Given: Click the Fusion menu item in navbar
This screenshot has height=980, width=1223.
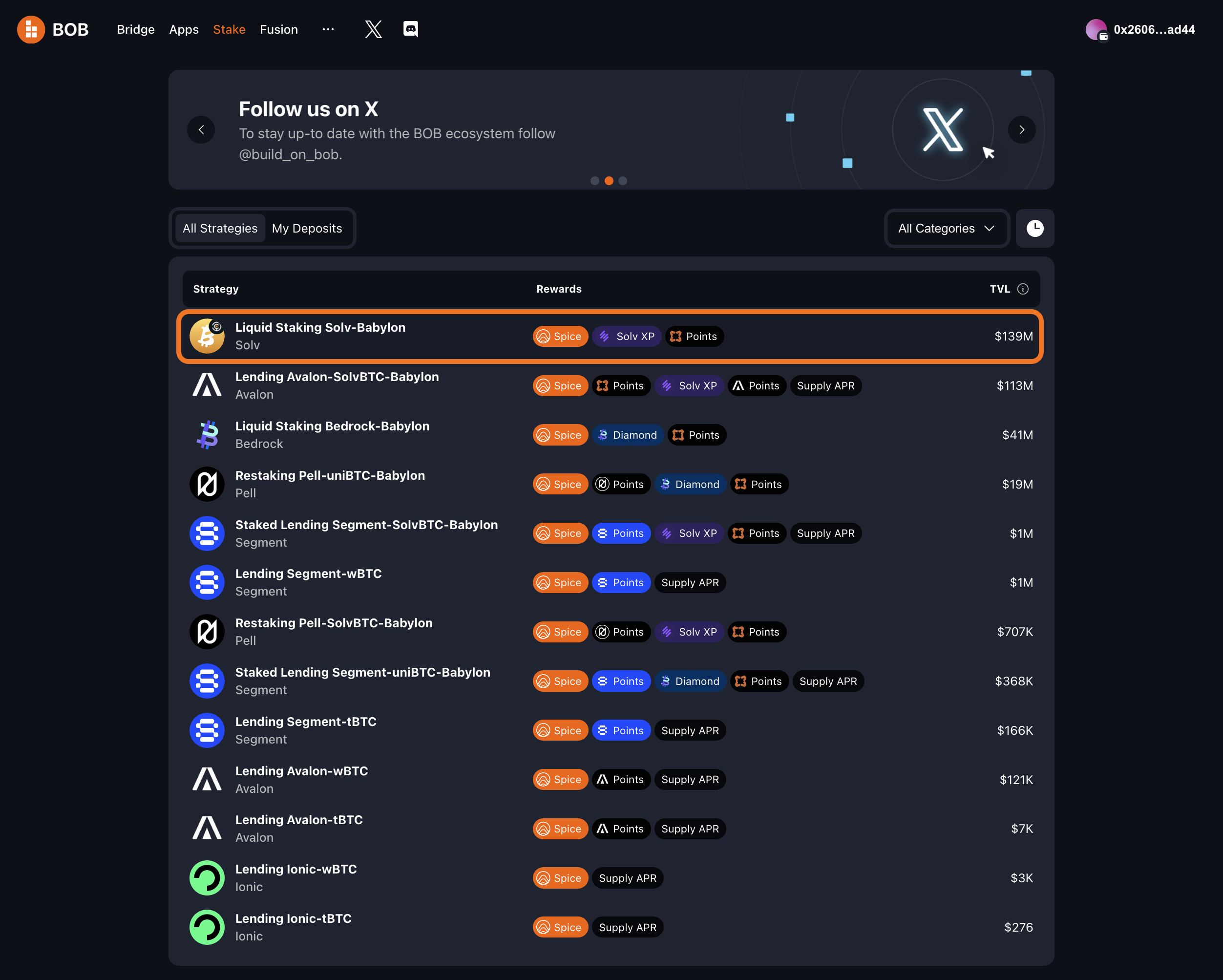Looking at the screenshot, I should click(278, 28).
